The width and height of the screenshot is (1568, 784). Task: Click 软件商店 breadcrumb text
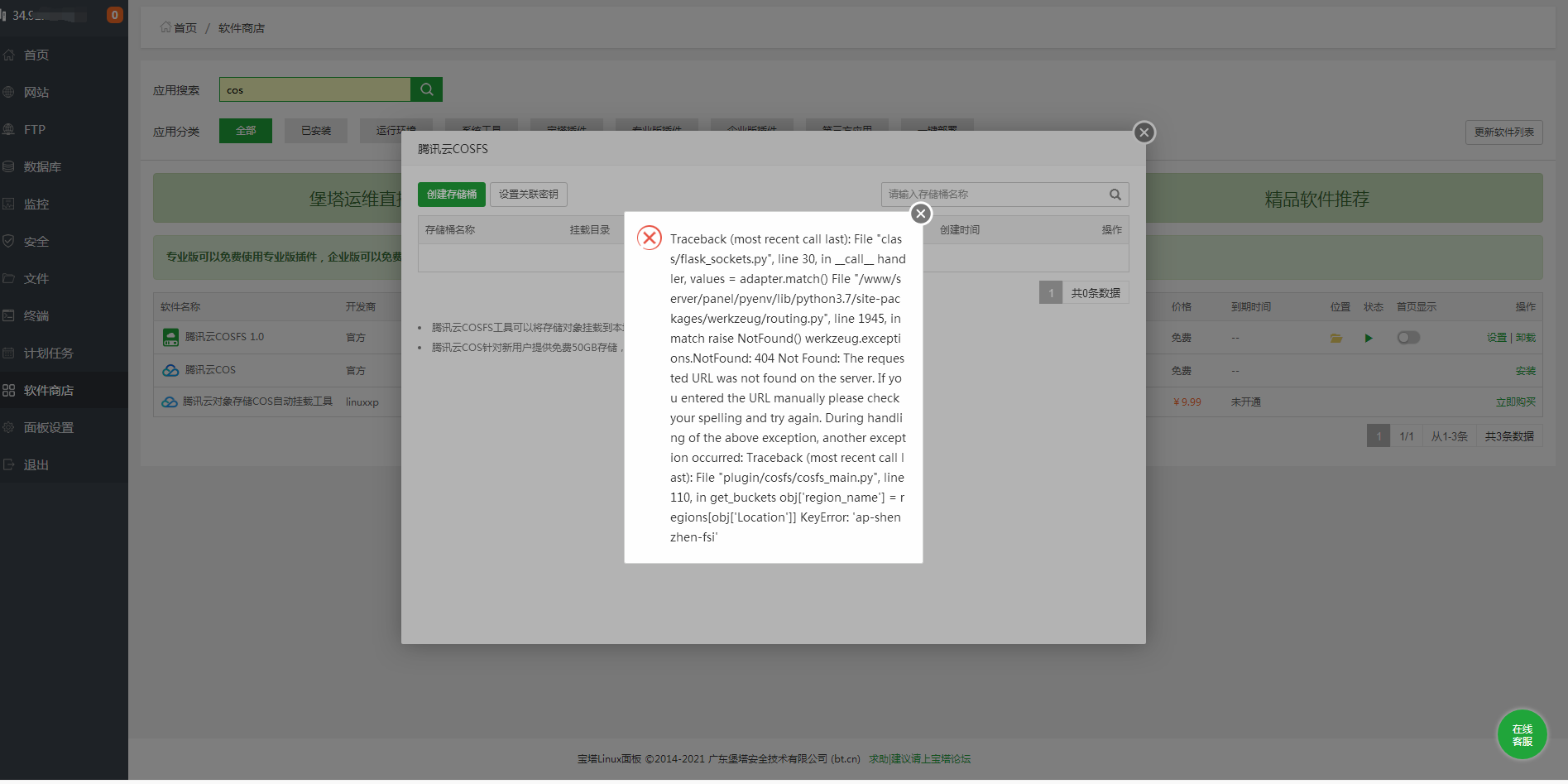[242, 28]
